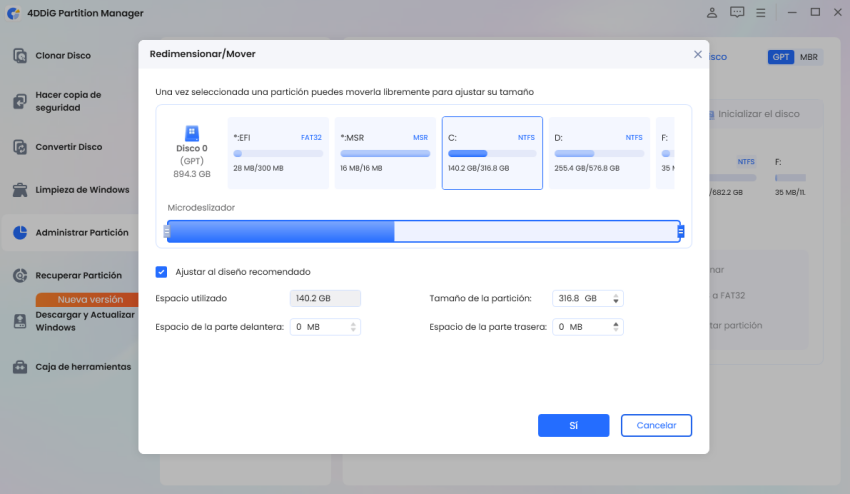The image size is (850, 494).
Task: Click the Clonar Disco sidebar icon
Action: tap(20, 55)
